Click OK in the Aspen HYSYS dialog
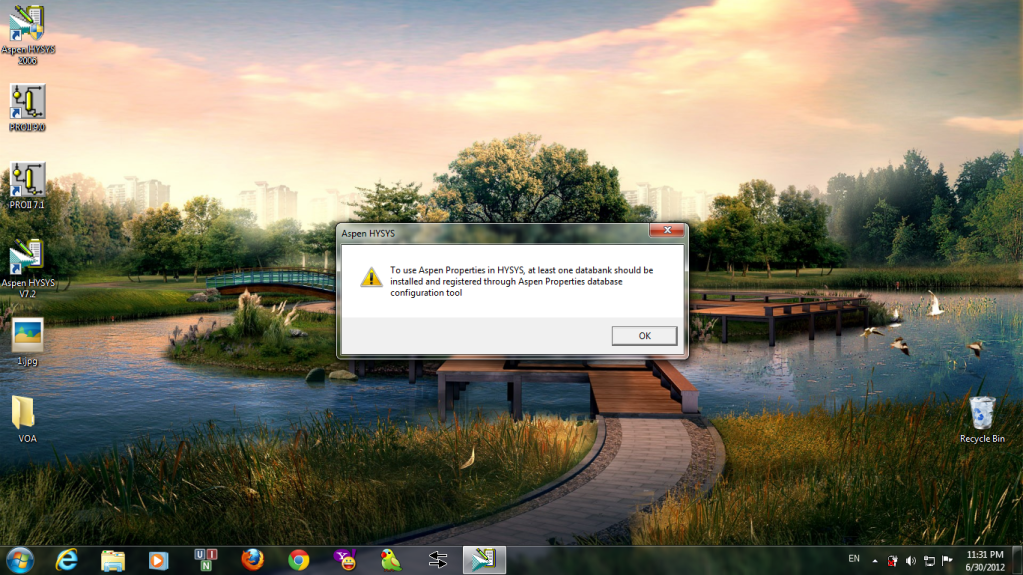 click(x=644, y=336)
